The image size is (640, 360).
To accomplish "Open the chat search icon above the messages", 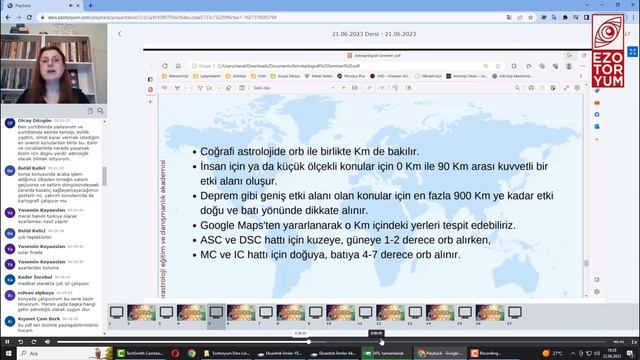I will (100, 111).
